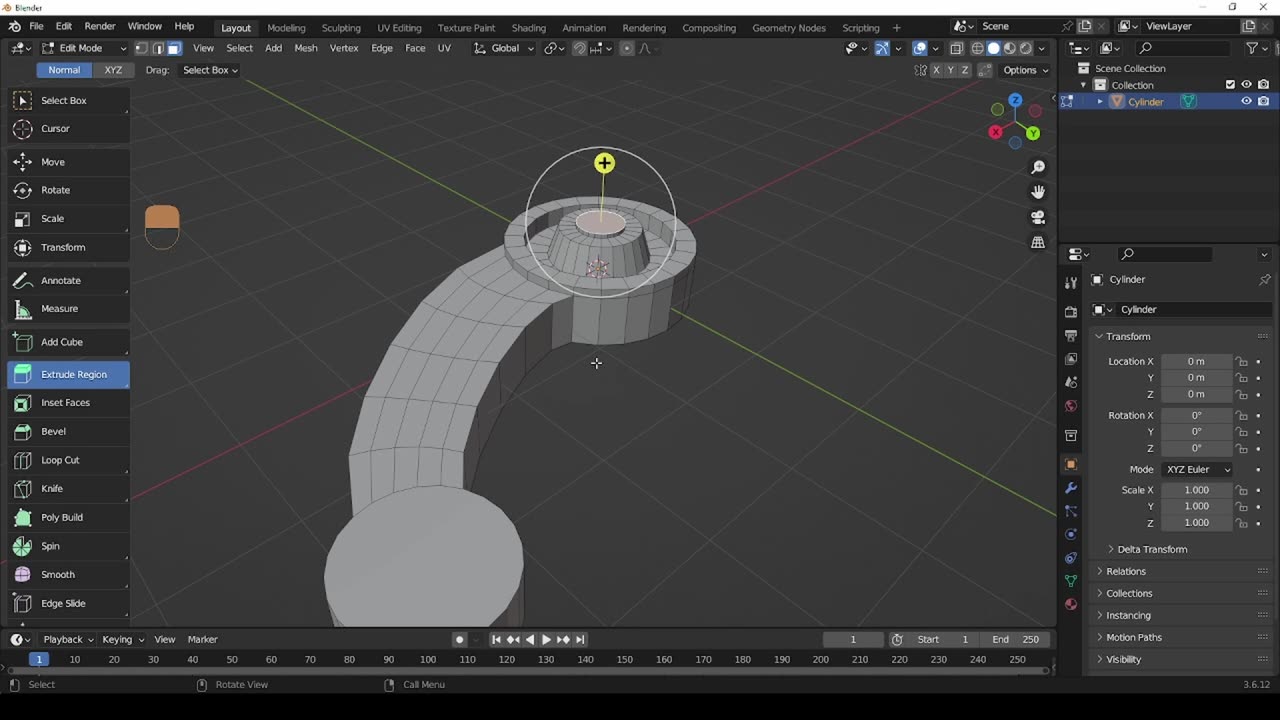The height and width of the screenshot is (720, 1280).
Task: Click frame 100 on timeline ruler
Action: coord(428,659)
